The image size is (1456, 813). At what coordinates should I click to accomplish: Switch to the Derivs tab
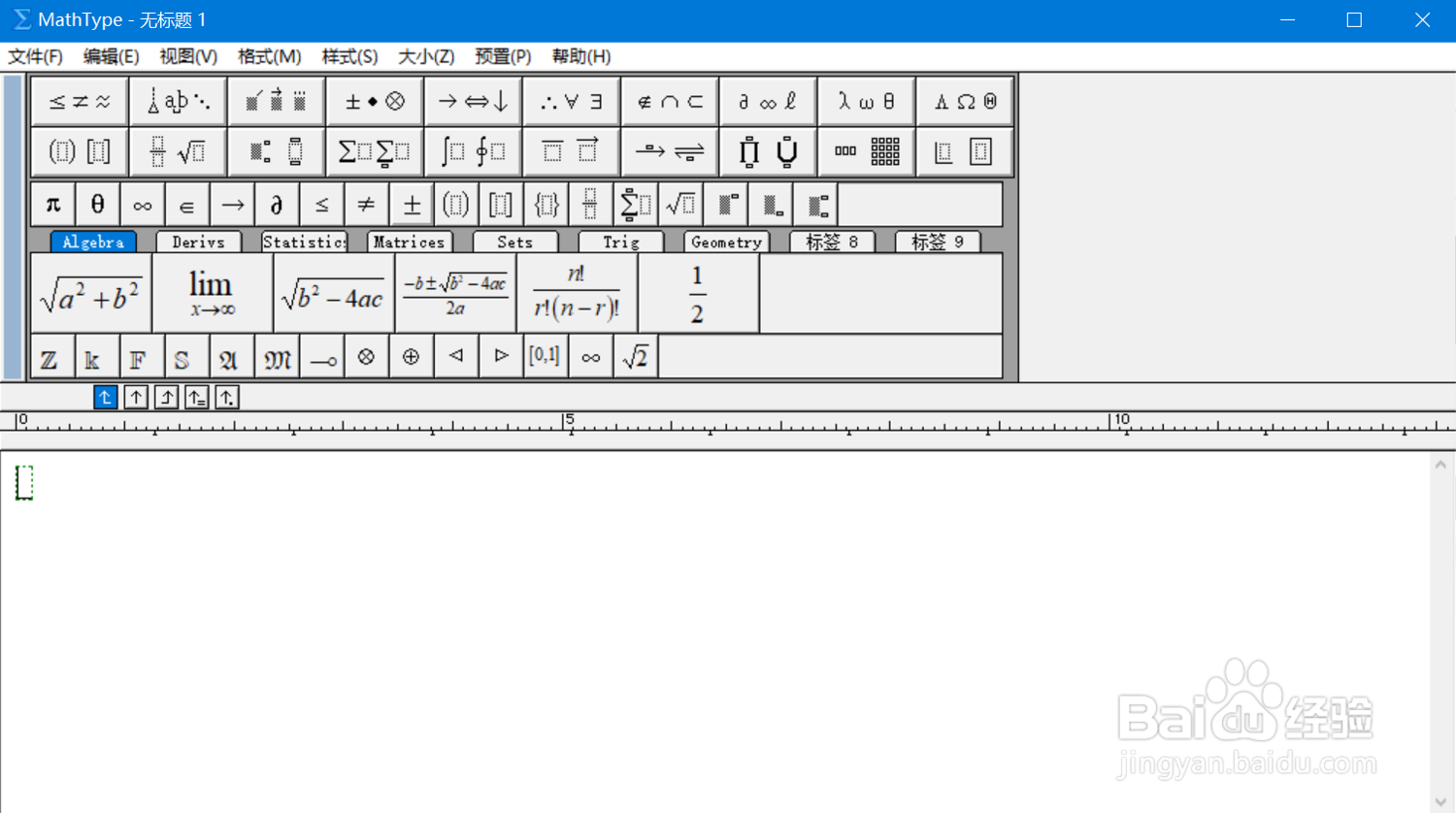[x=199, y=242]
